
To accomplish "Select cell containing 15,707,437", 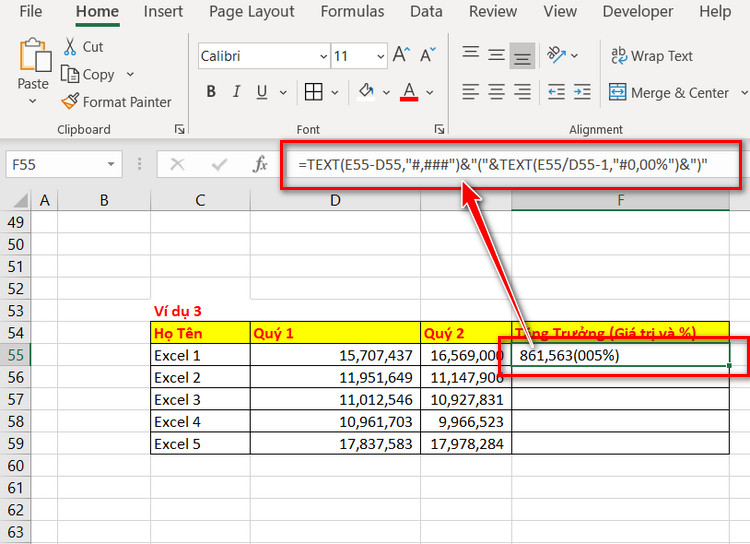I will (x=335, y=355).
